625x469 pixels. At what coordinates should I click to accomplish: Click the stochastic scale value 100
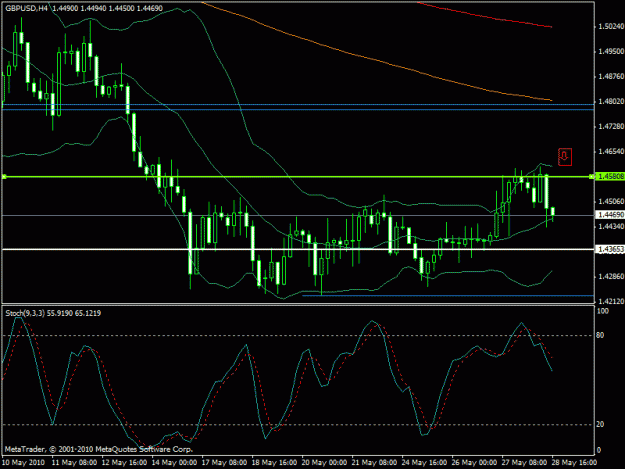click(x=603, y=311)
